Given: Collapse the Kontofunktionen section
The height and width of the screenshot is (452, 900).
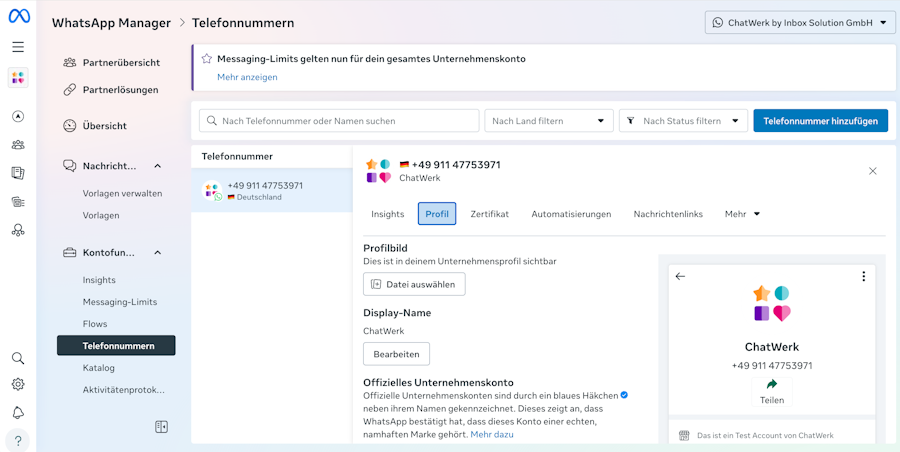Looking at the screenshot, I should 158,253.
